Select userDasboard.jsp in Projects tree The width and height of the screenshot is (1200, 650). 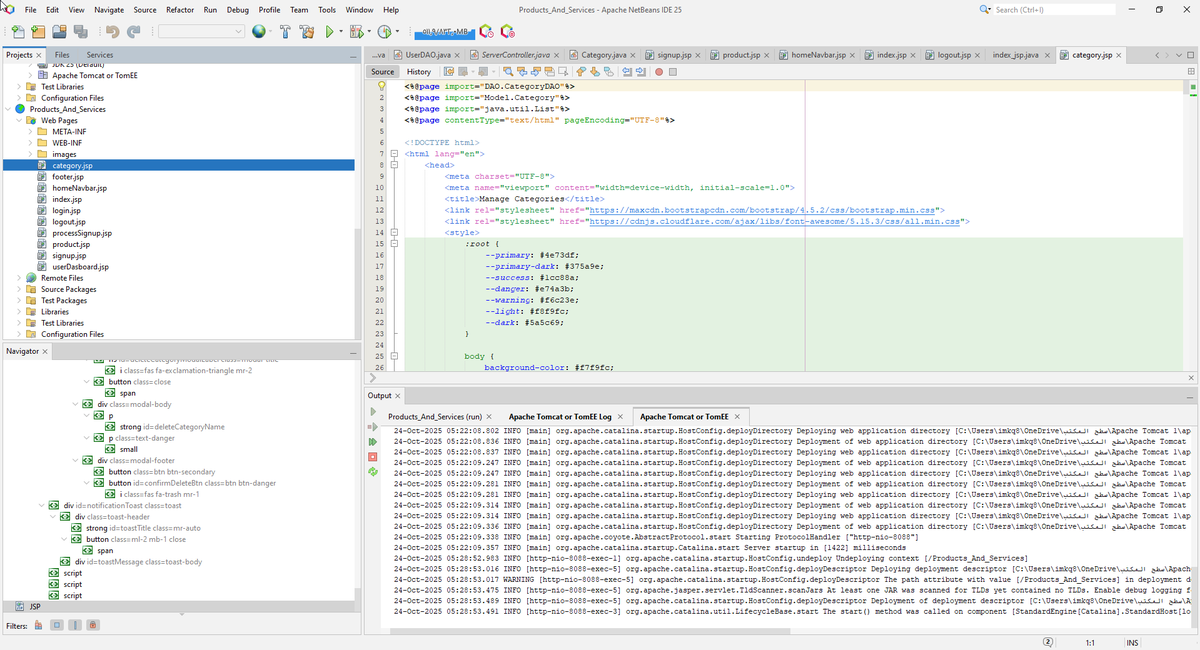tap(80, 267)
